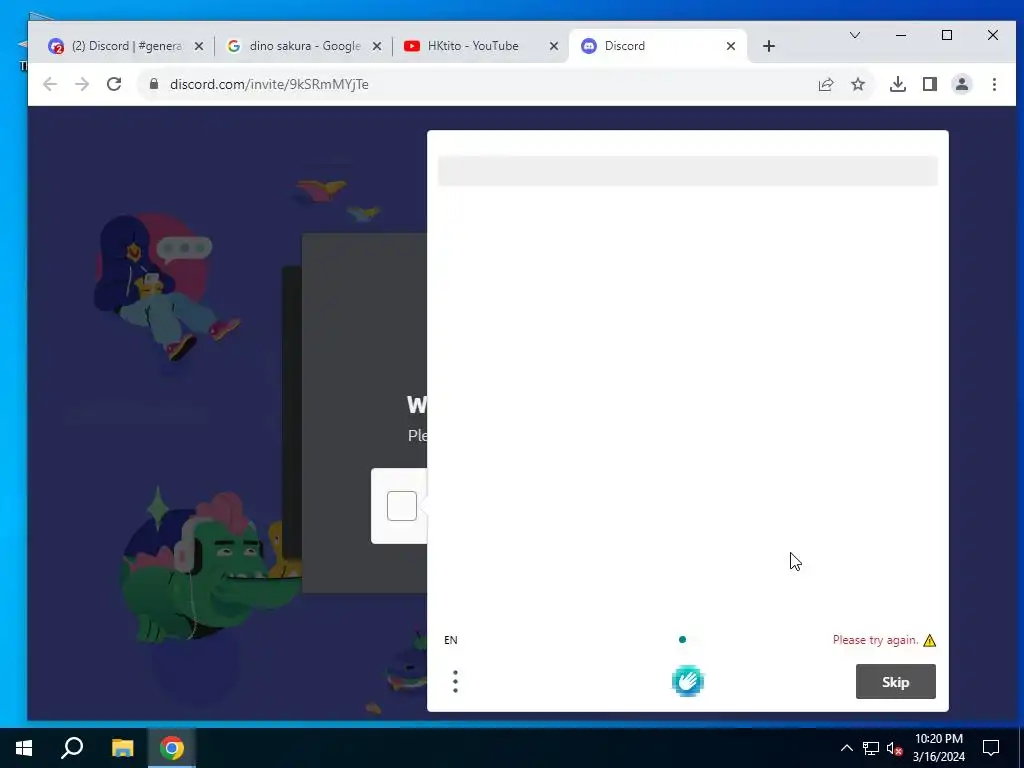
Task: Reload the Discord invite page
Action: 114,84
